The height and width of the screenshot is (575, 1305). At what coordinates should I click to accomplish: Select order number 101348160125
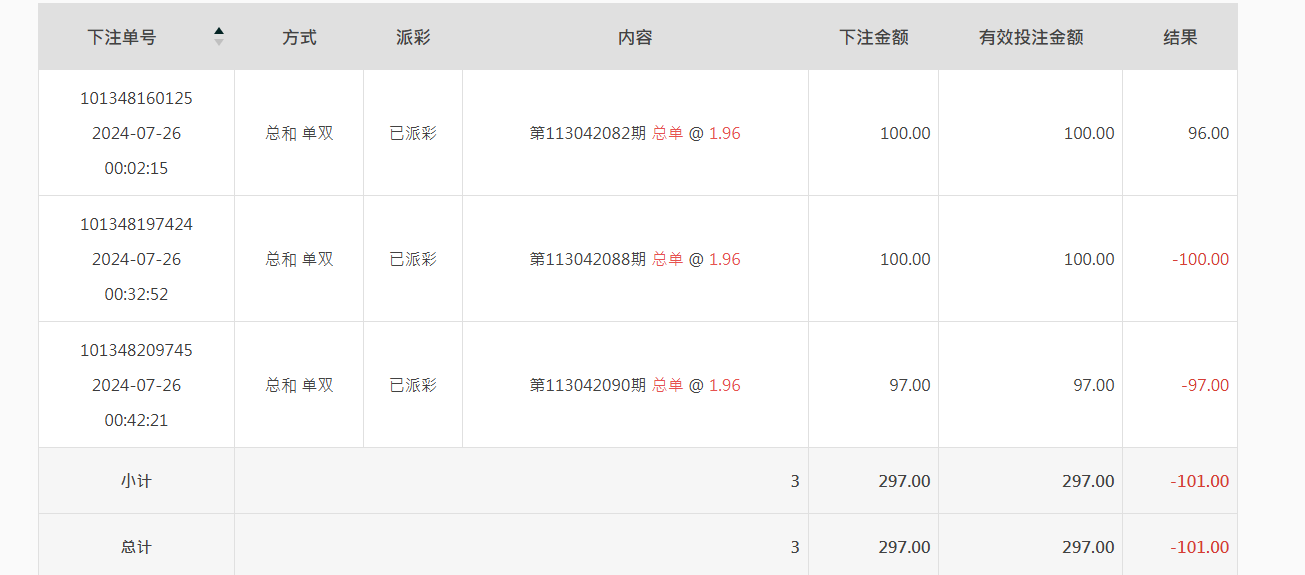coord(136,98)
